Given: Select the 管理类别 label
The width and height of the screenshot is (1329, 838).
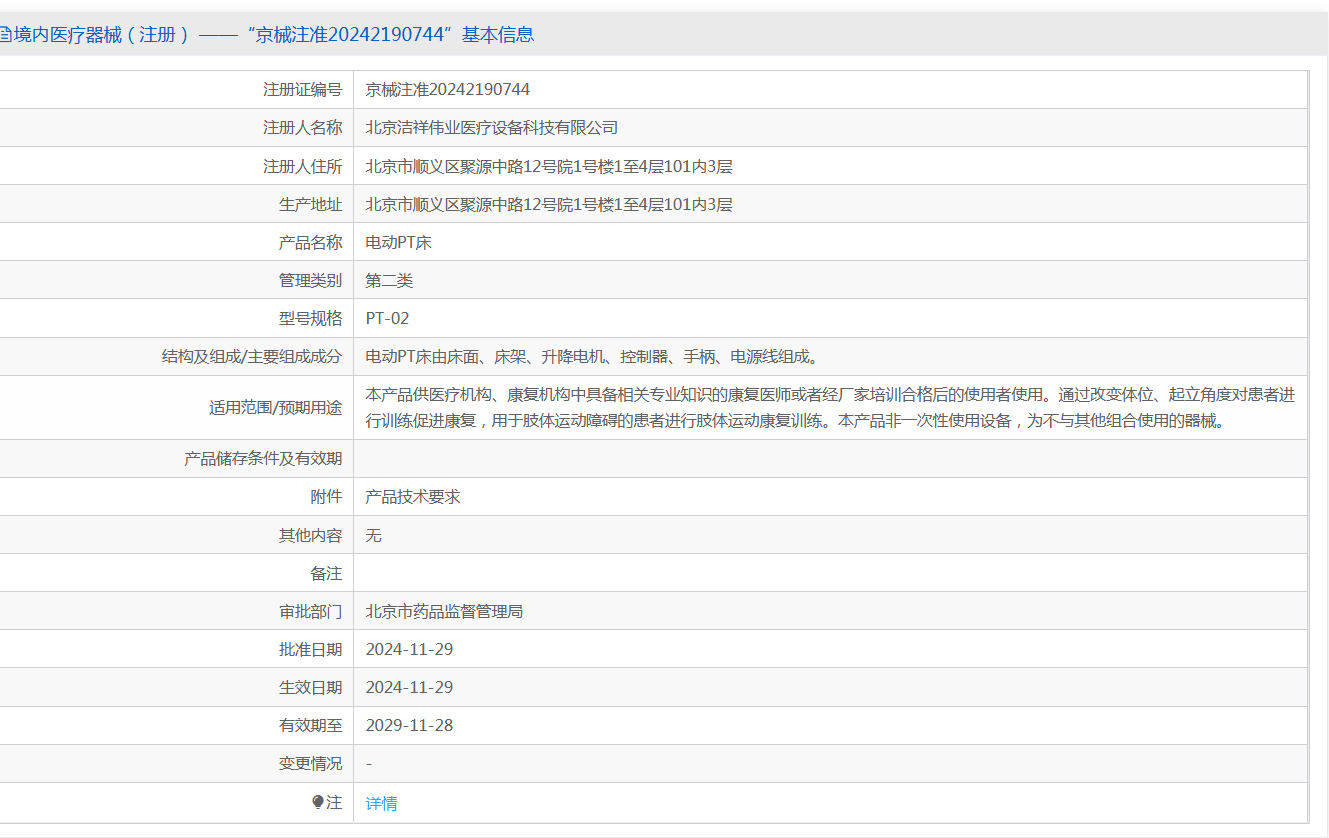Looking at the screenshot, I should pyautogui.click(x=310, y=280).
